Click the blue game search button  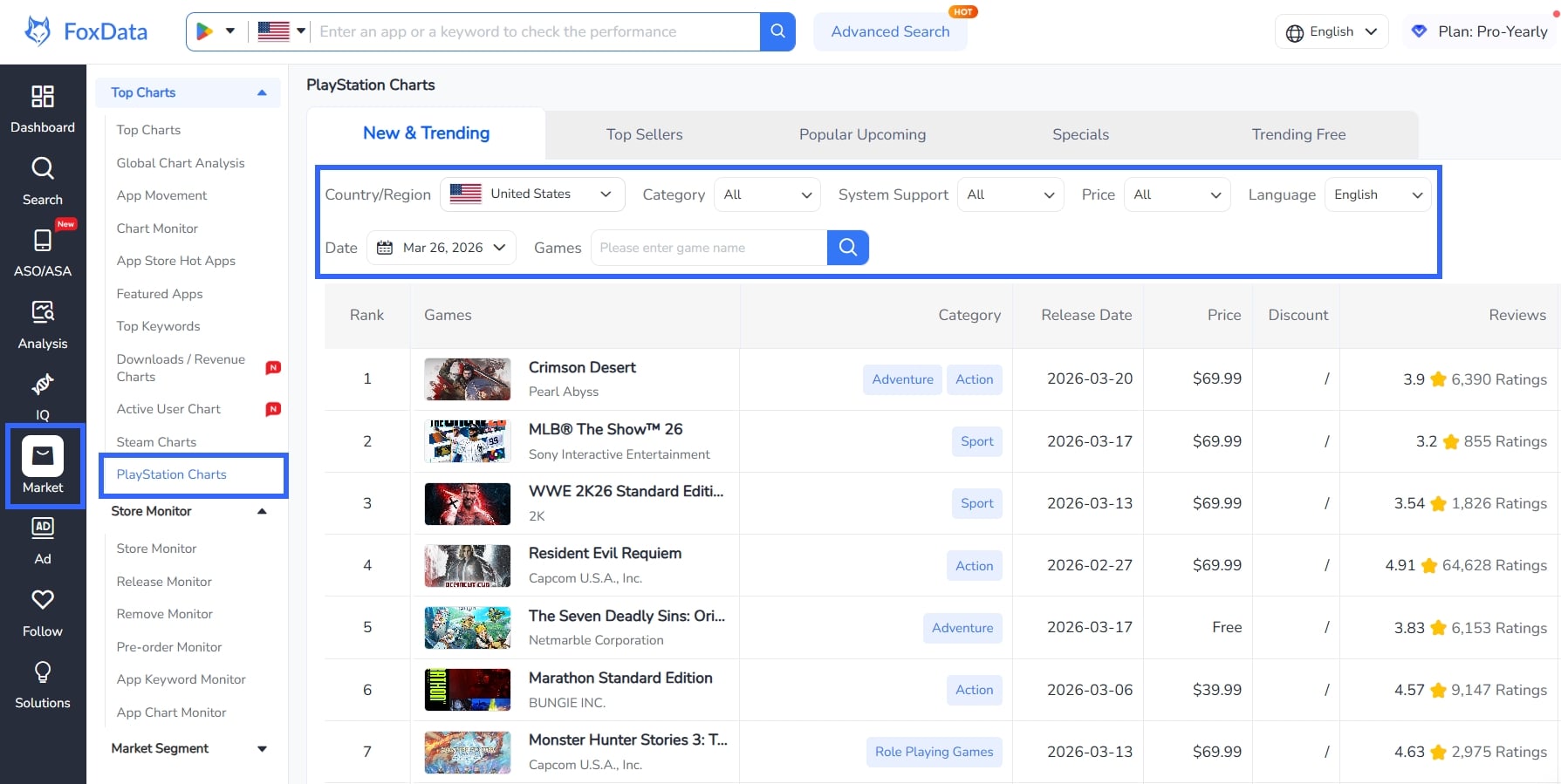(847, 248)
